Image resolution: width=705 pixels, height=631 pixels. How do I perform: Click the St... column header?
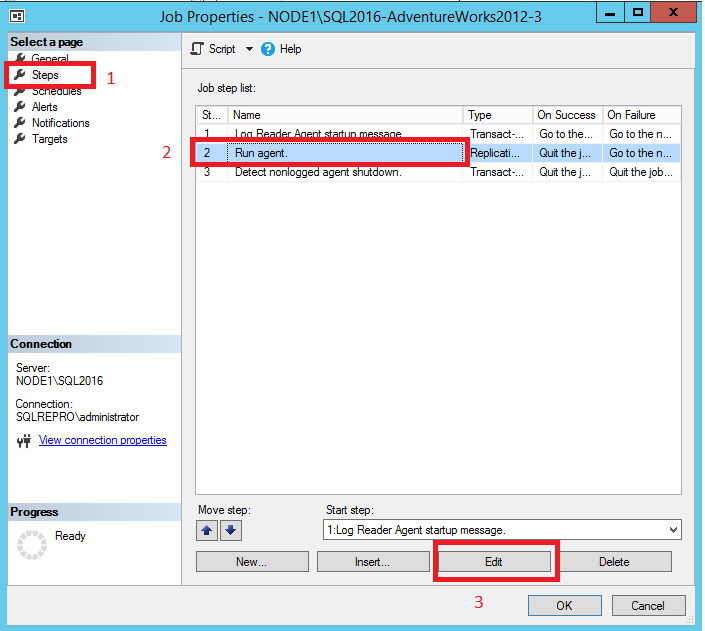tap(212, 115)
